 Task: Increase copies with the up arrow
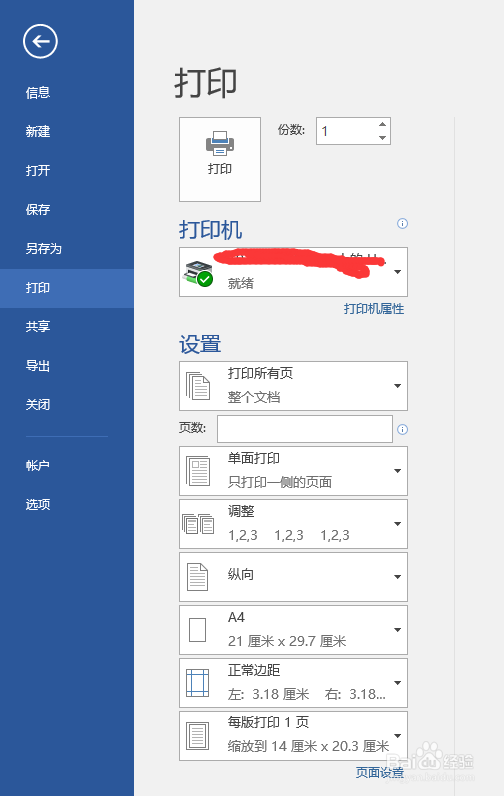tap(383, 124)
